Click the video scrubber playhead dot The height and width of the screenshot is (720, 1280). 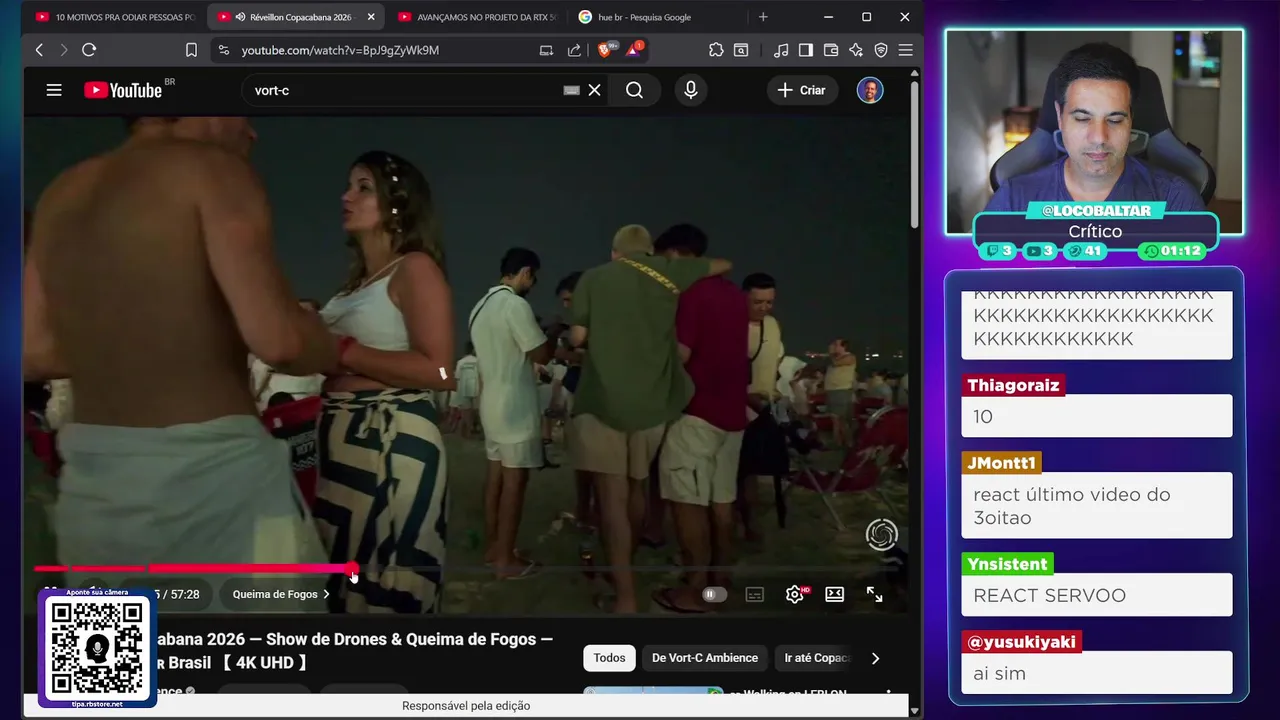pos(353,569)
